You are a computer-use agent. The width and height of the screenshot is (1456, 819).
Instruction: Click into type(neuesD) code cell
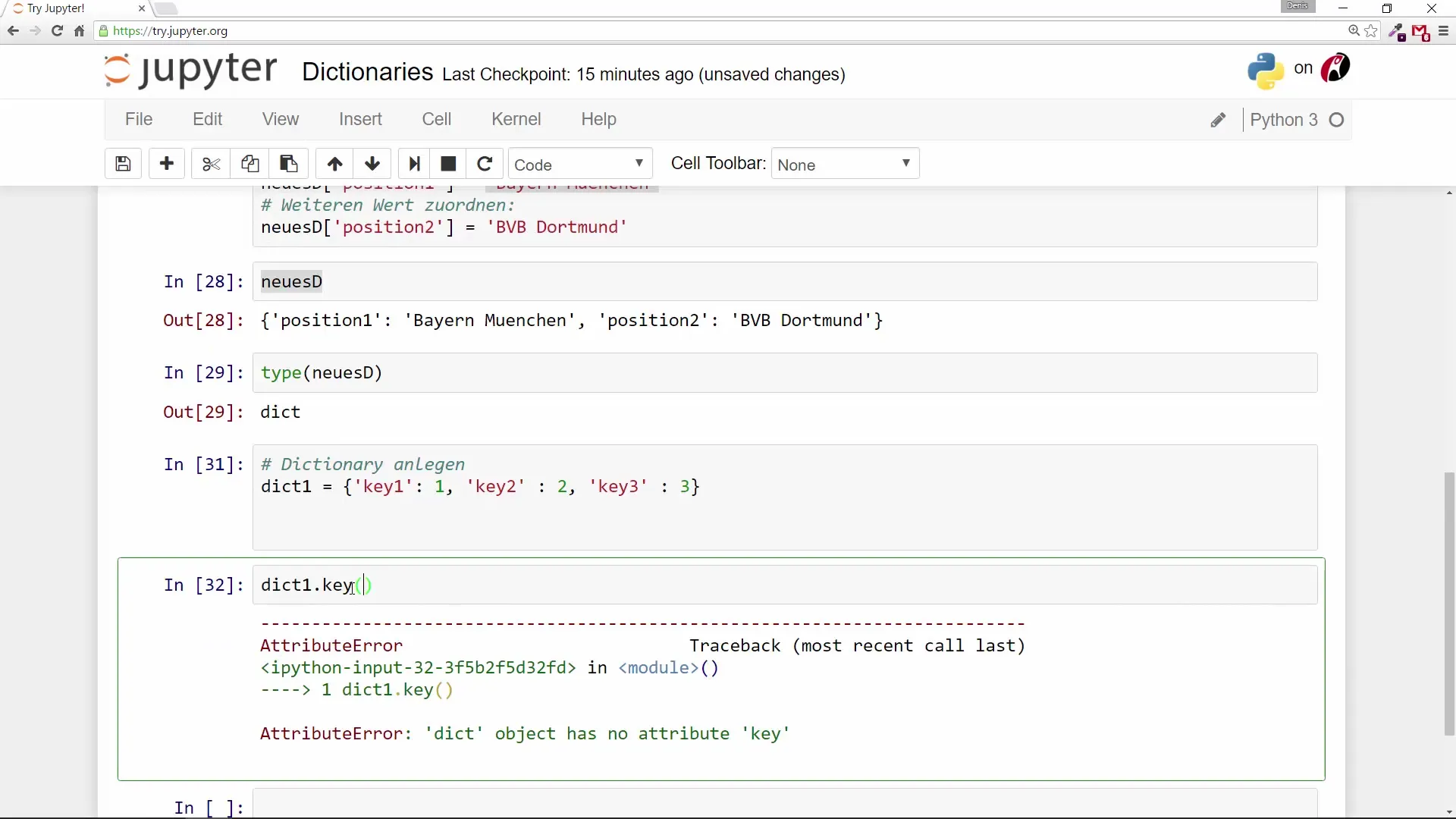point(785,372)
